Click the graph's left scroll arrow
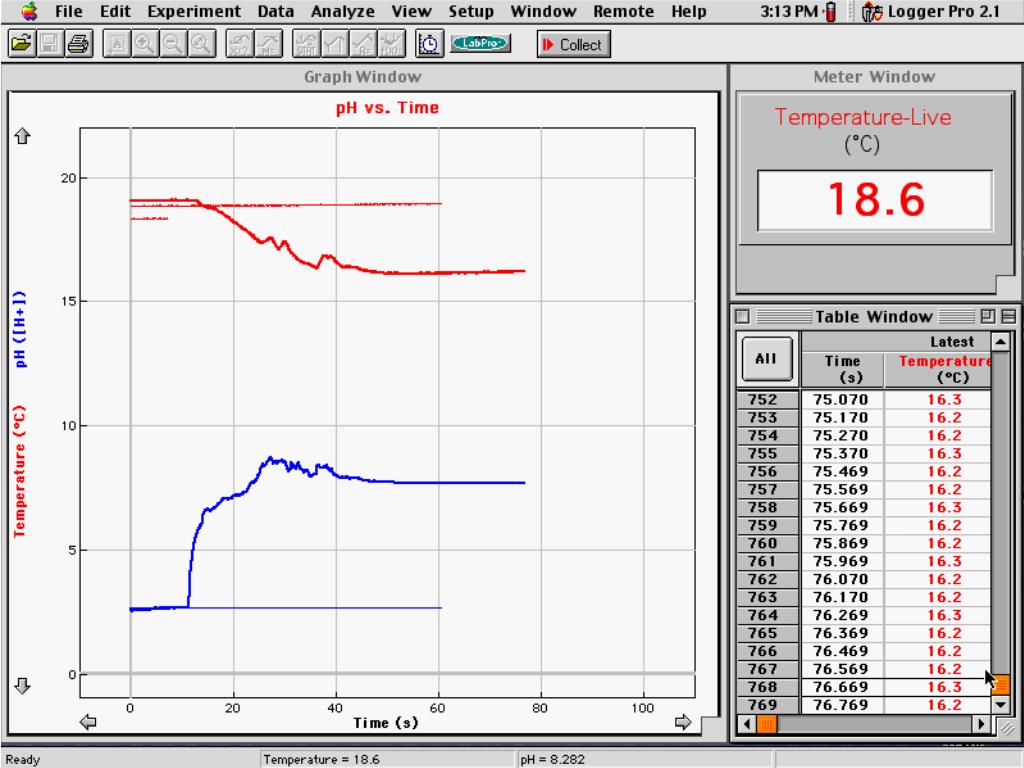Image resolution: width=1024 pixels, height=768 pixels. (88, 722)
